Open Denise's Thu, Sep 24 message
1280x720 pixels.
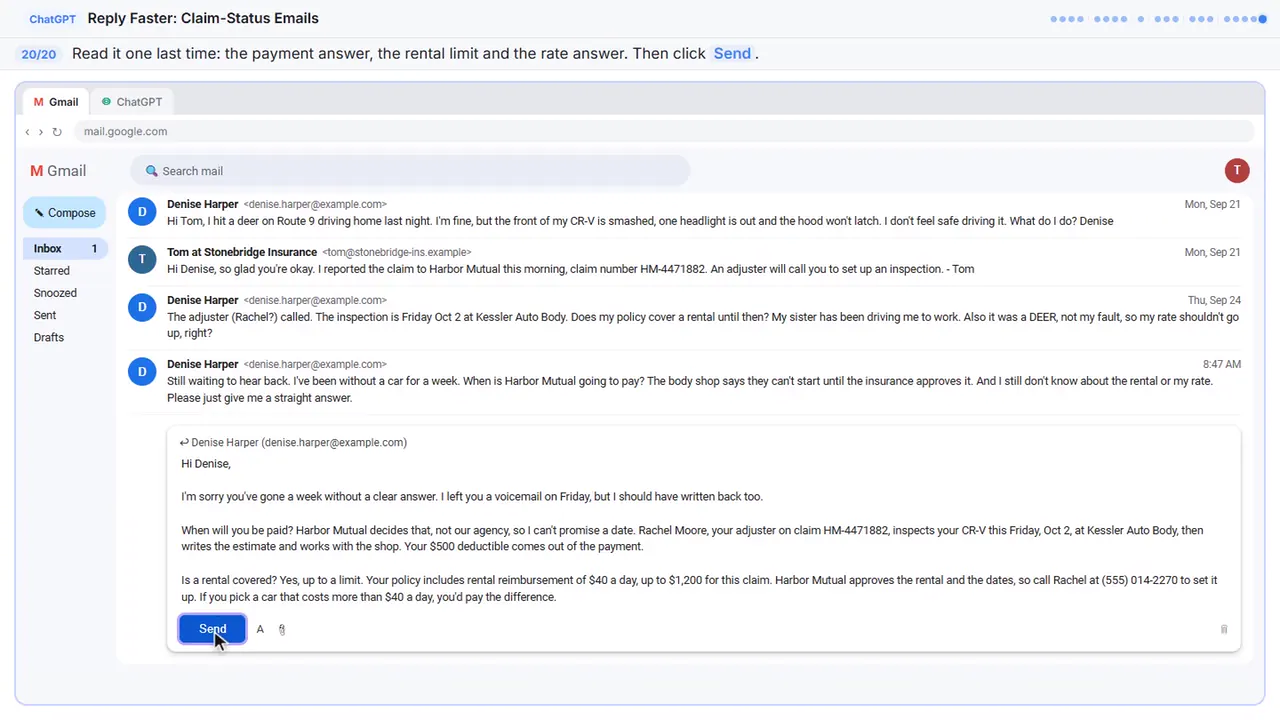pyautogui.click(x=684, y=316)
